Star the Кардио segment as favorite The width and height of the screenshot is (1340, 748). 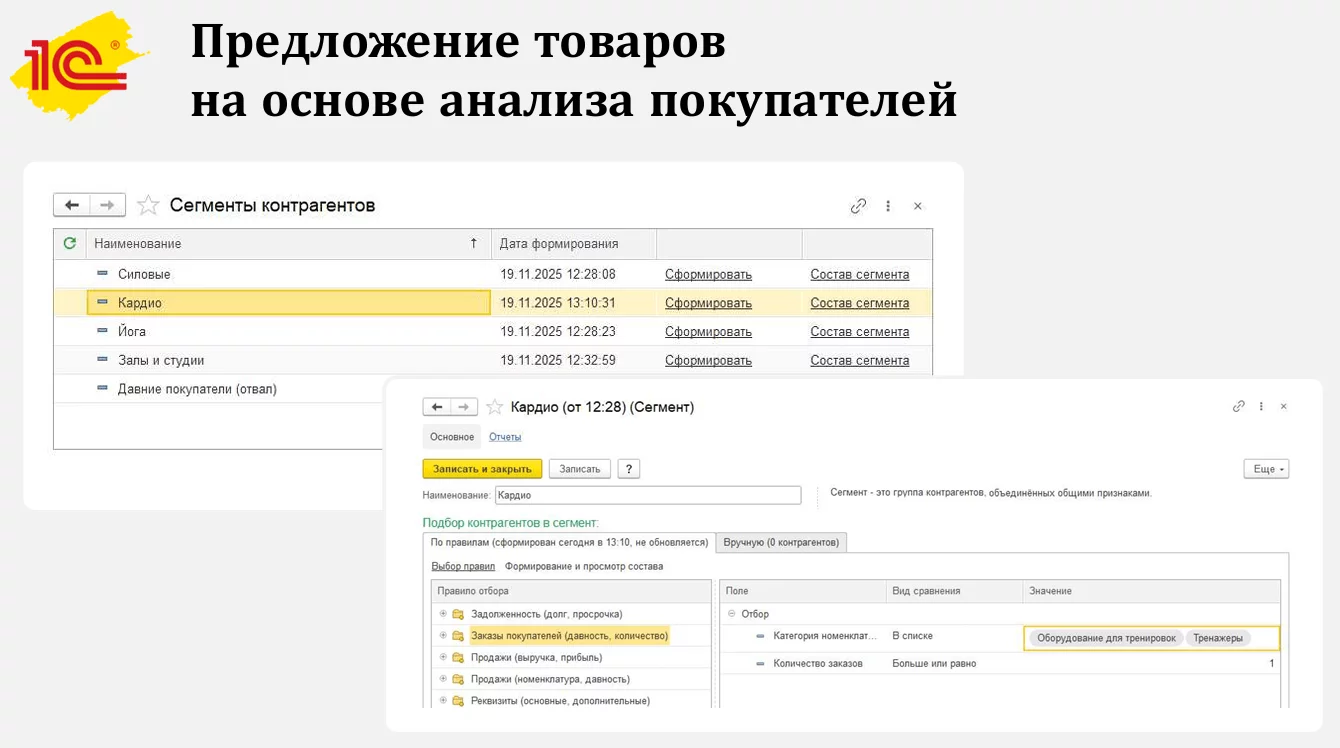(494, 407)
